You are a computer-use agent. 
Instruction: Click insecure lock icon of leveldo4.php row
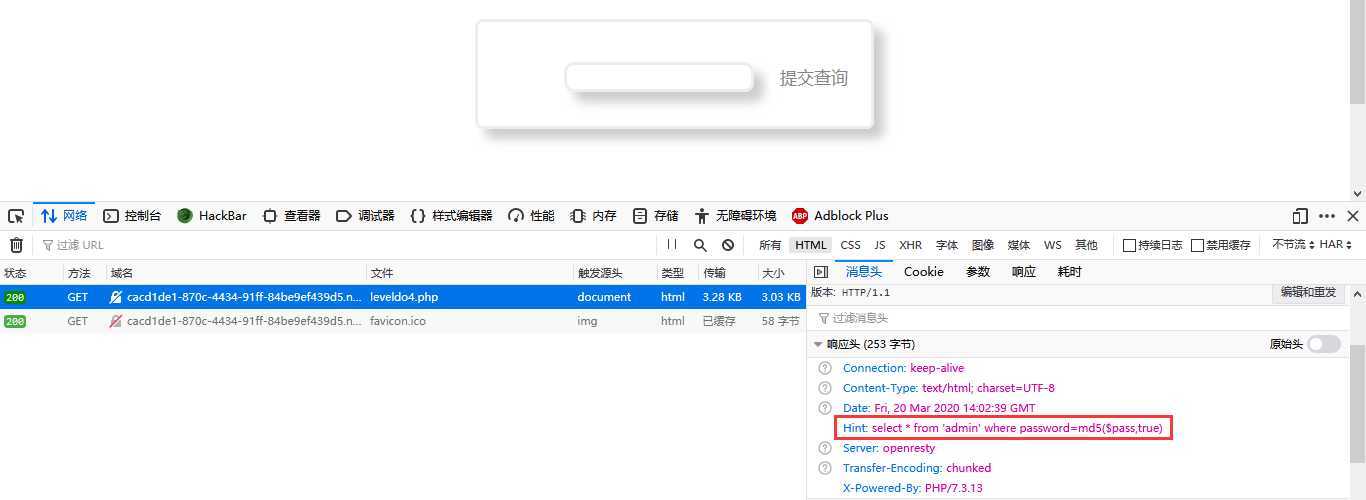[116, 297]
